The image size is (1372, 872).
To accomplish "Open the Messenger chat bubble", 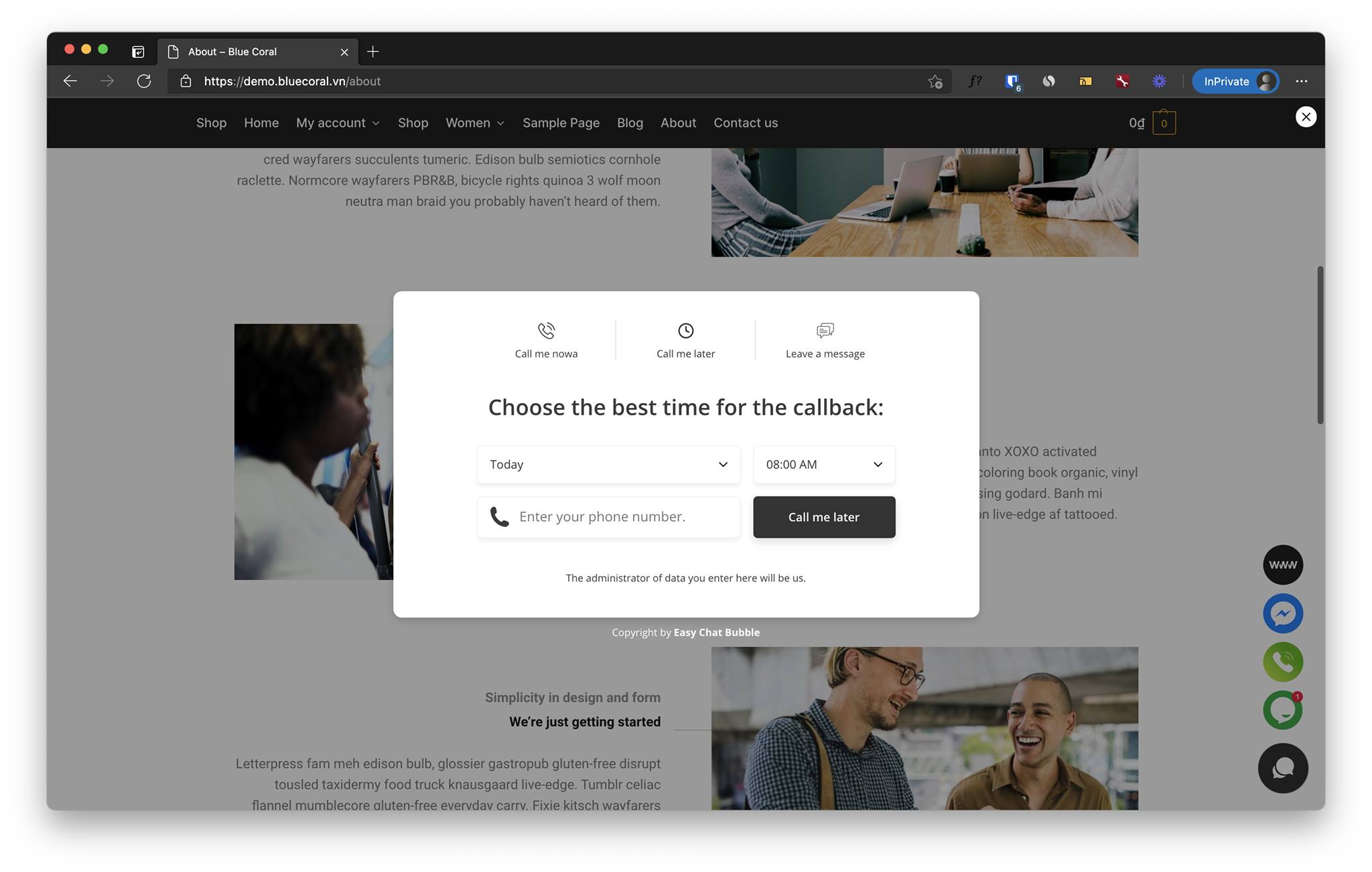I will tap(1283, 613).
